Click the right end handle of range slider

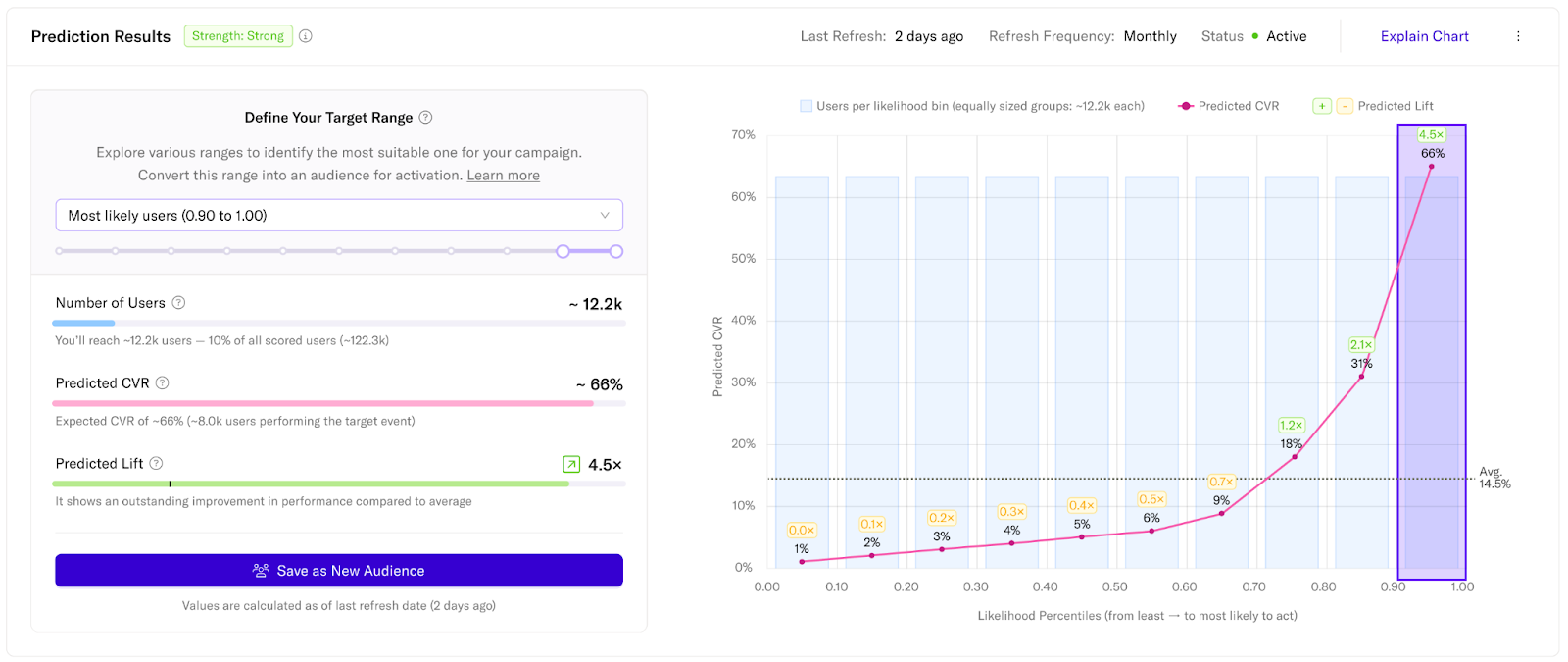pyautogui.click(x=616, y=252)
